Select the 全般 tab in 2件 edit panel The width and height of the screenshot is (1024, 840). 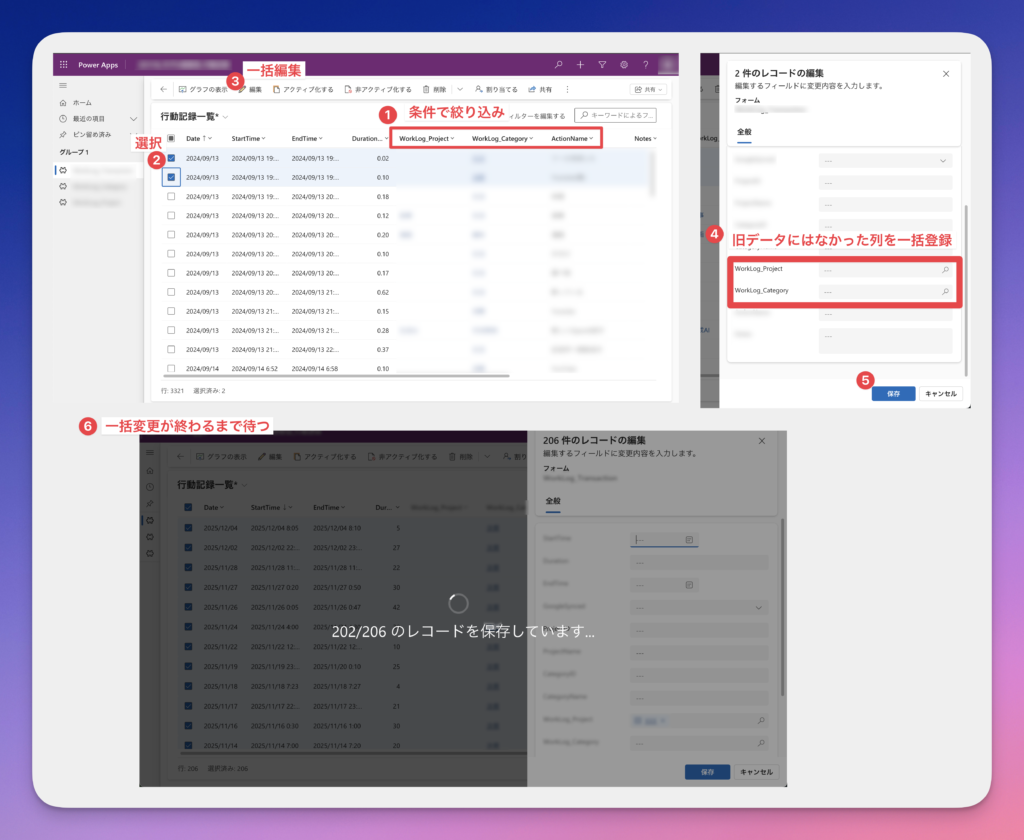pyautogui.click(x=744, y=132)
